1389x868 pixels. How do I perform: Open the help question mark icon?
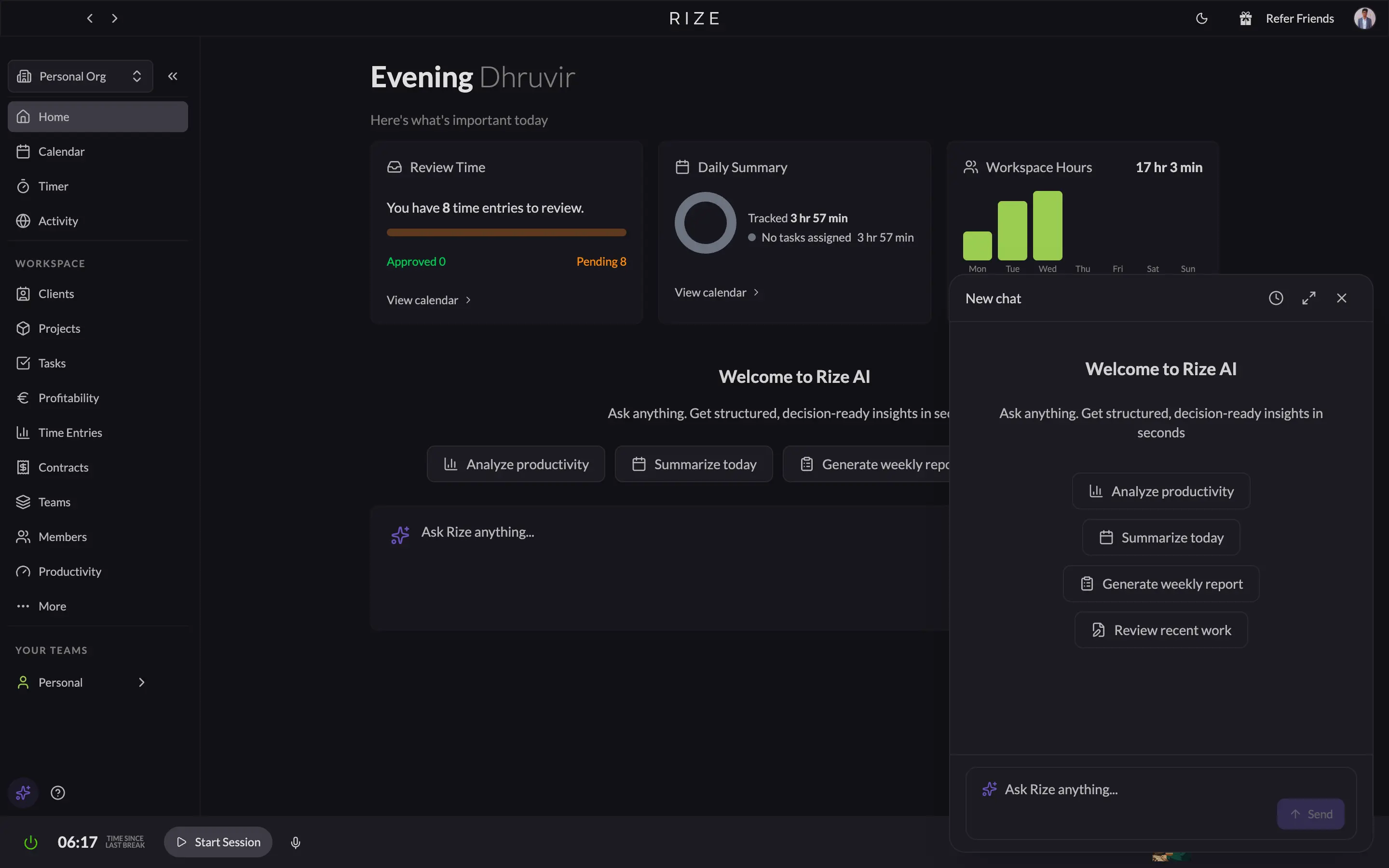tap(58, 793)
